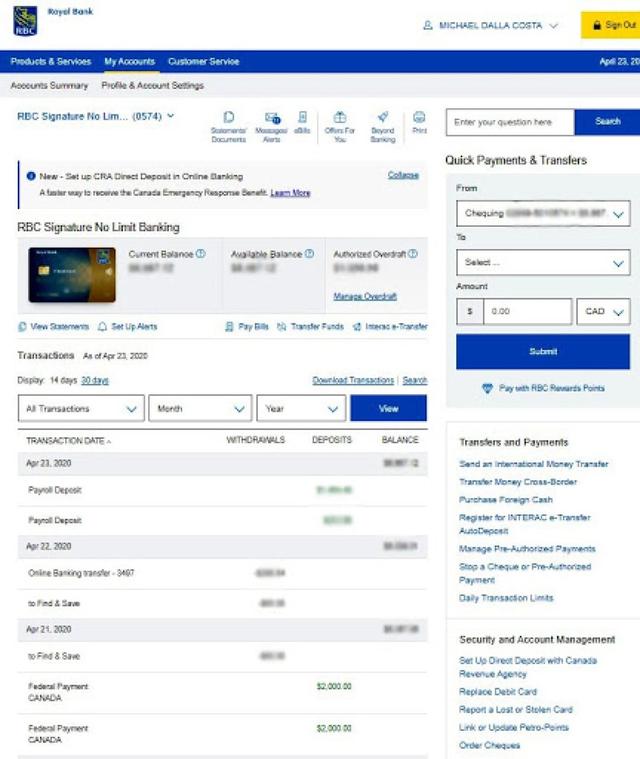Screen dimensions: 640x759
Task: Click the RBC logo
Action: [25, 21]
